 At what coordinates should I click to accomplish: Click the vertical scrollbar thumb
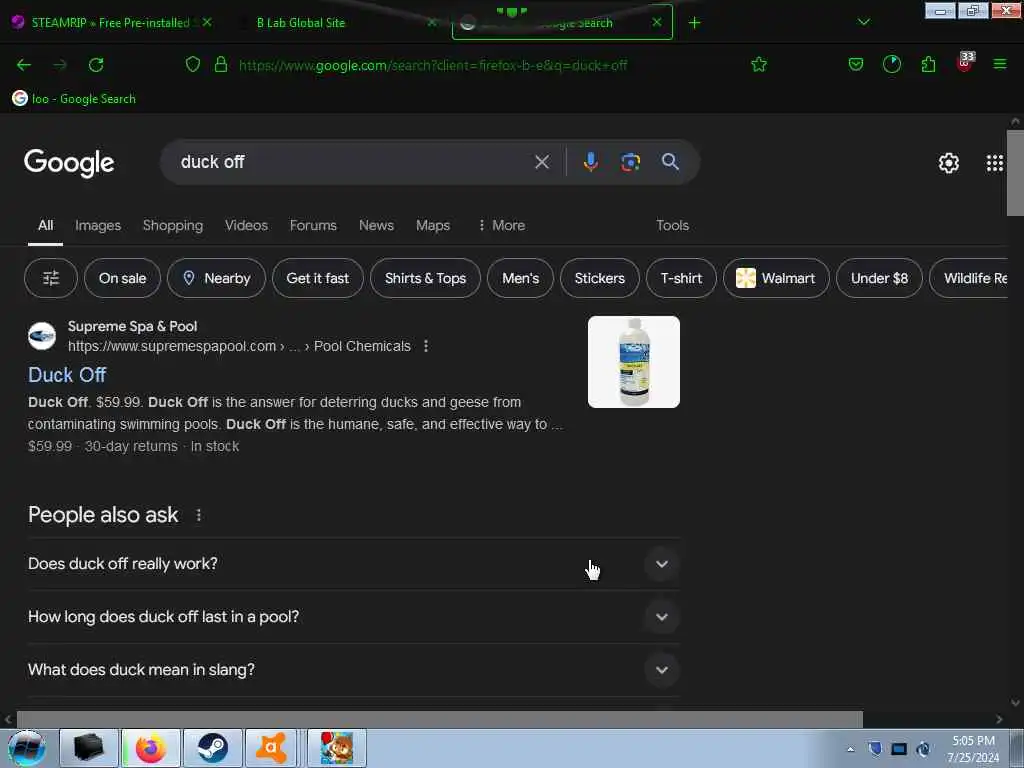coord(1015,172)
